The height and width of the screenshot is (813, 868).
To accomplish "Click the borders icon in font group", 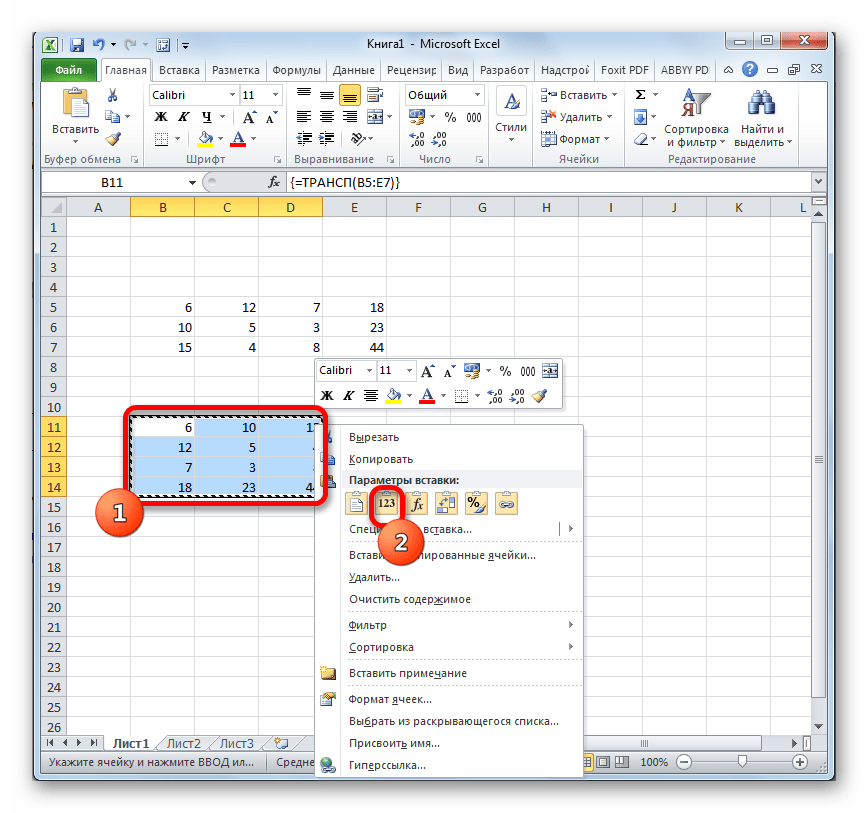I will coord(161,139).
